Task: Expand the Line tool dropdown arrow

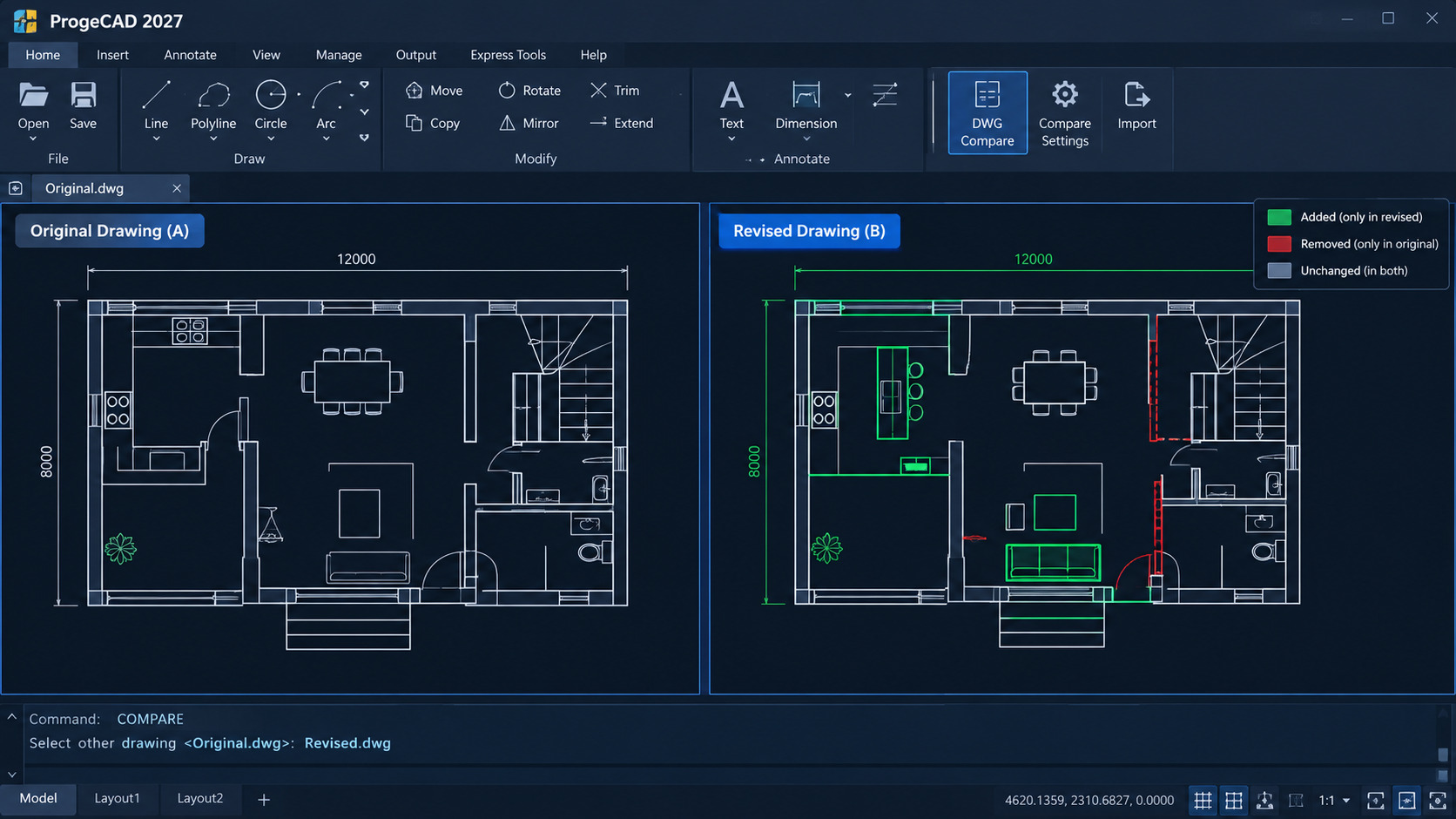Action: coord(156,139)
